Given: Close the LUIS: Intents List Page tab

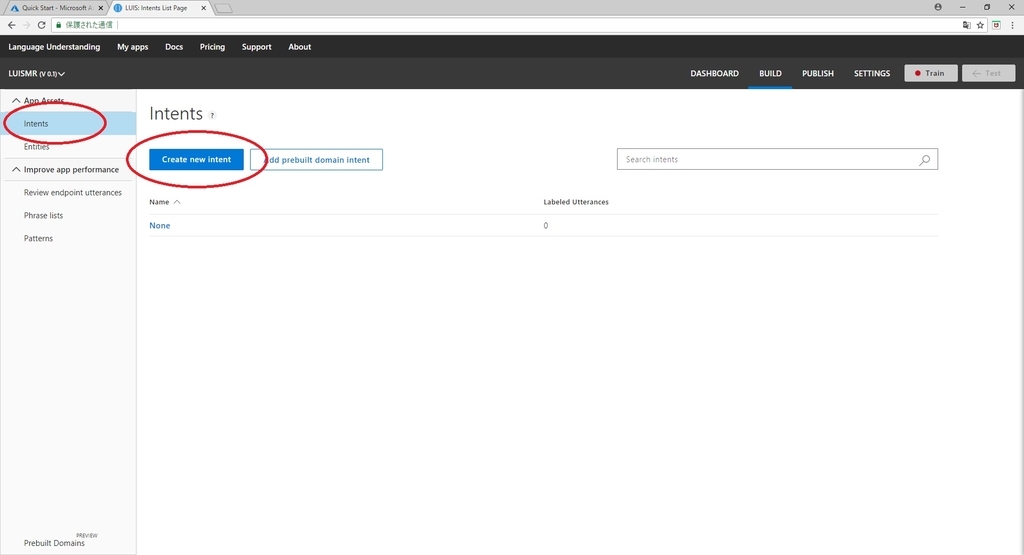Looking at the screenshot, I should click(x=203, y=8).
